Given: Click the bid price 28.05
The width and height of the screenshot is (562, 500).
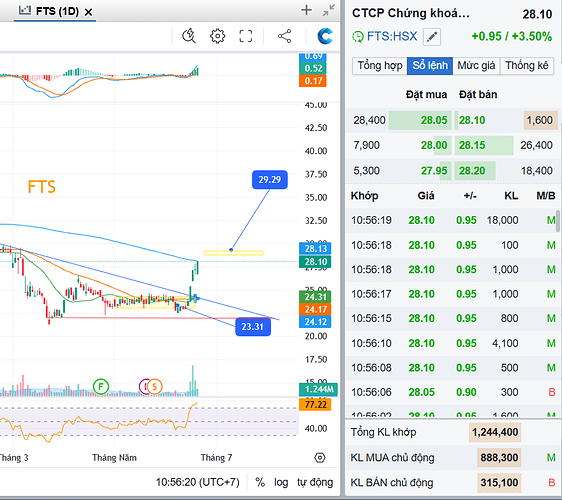Looking at the screenshot, I should [x=434, y=120].
